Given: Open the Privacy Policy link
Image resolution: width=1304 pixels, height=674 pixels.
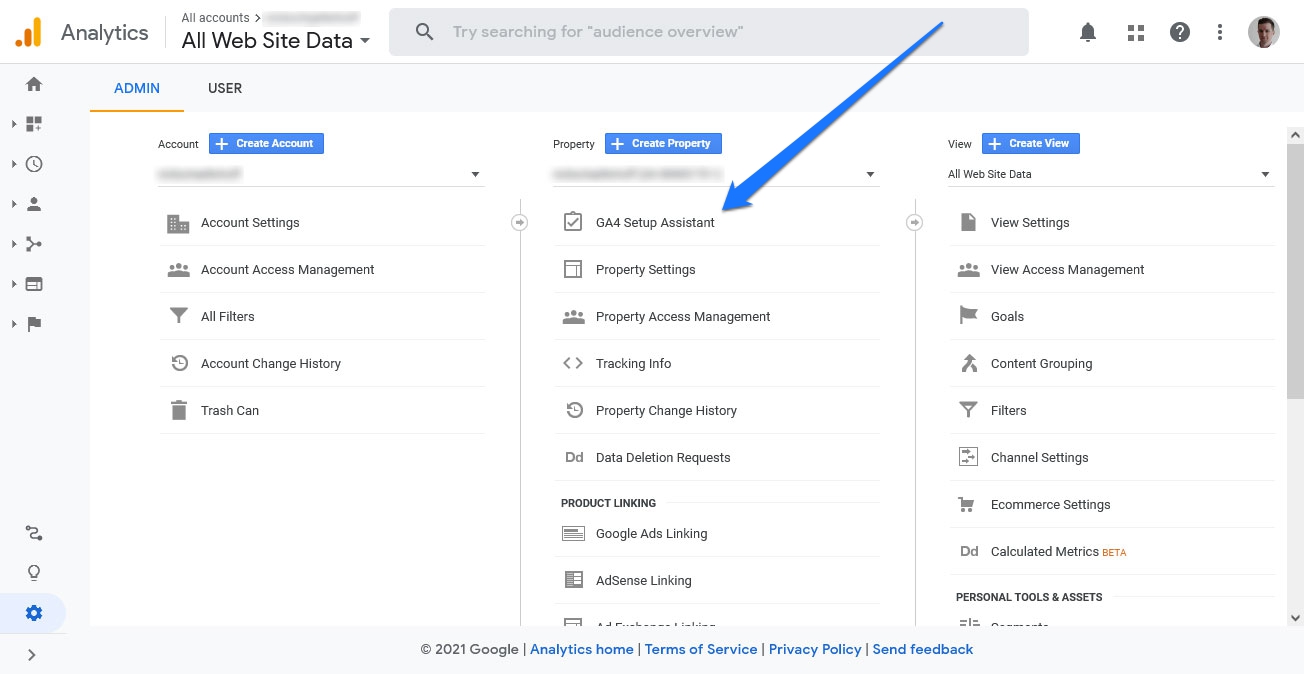Looking at the screenshot, I should [x=815, y=649].
